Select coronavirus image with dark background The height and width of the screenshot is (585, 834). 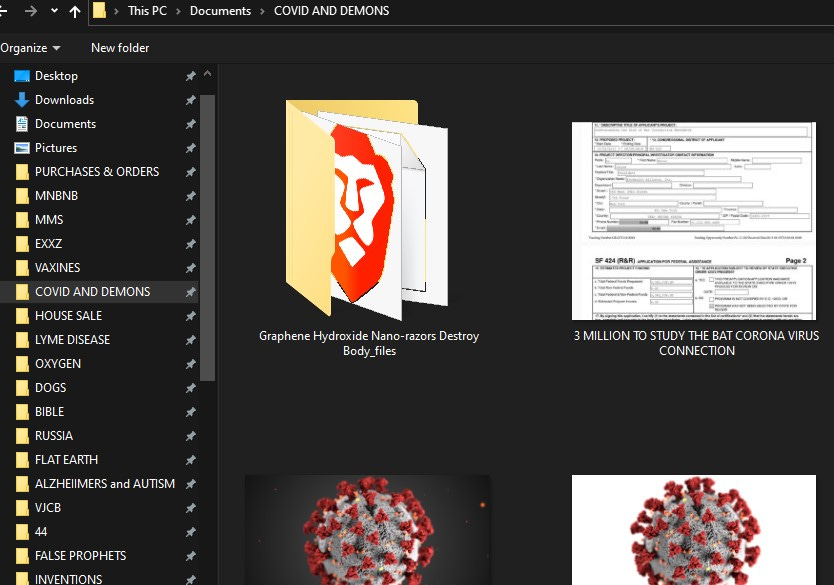pos(368,530)
